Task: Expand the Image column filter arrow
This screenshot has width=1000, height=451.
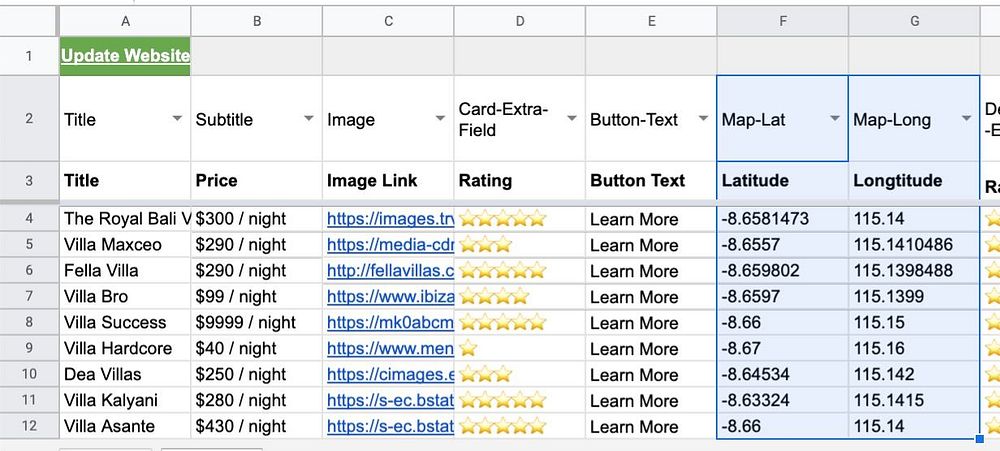Action: pos(441,119)
